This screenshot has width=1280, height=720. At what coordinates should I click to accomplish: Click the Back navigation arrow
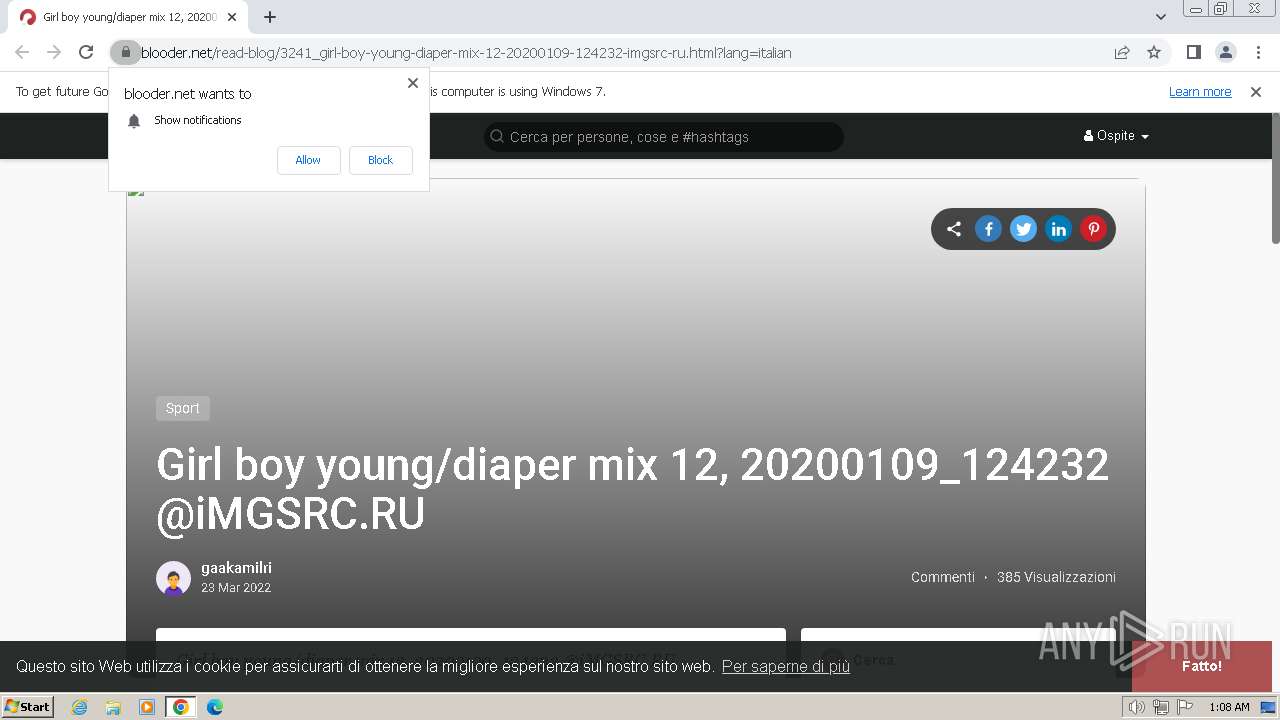point(22,52)
